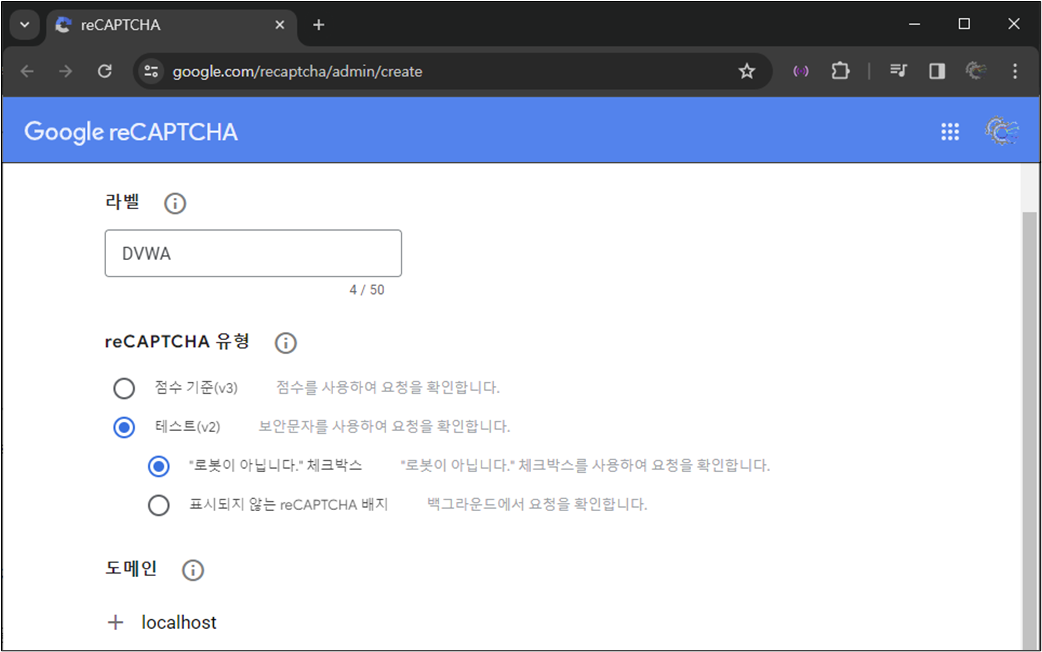
Task: Maximize the browser window
Action: pyautogui.click(x=964, y=25)
